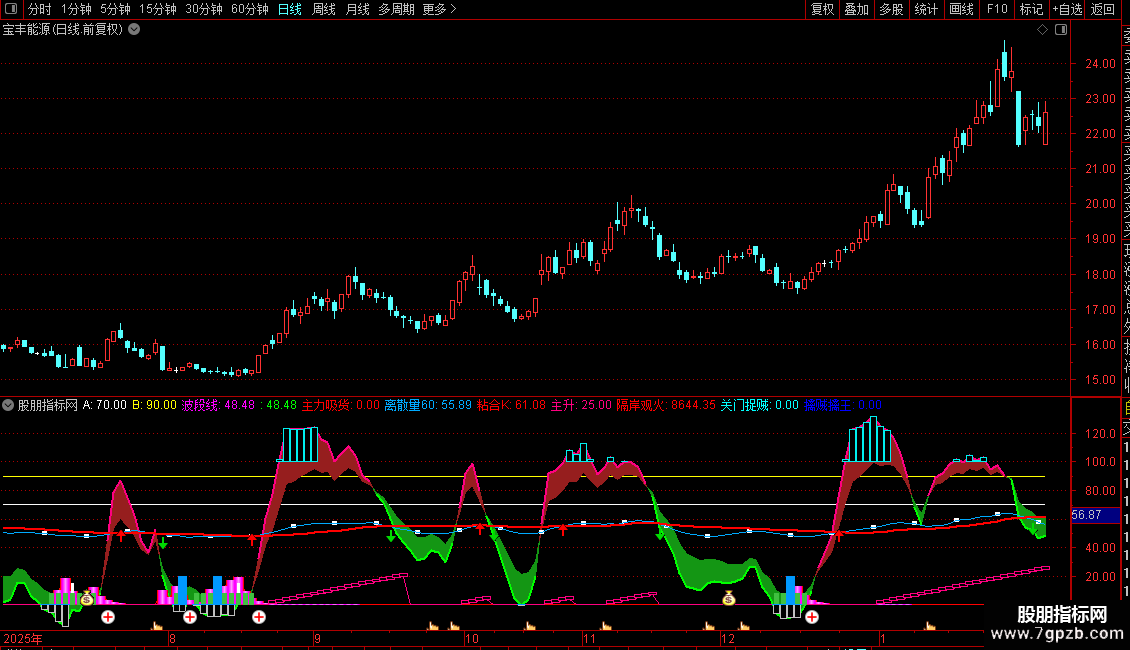Switch to 周线 weekly chart
Viewport: 1130px width, 650px height.
pos(324,9)
